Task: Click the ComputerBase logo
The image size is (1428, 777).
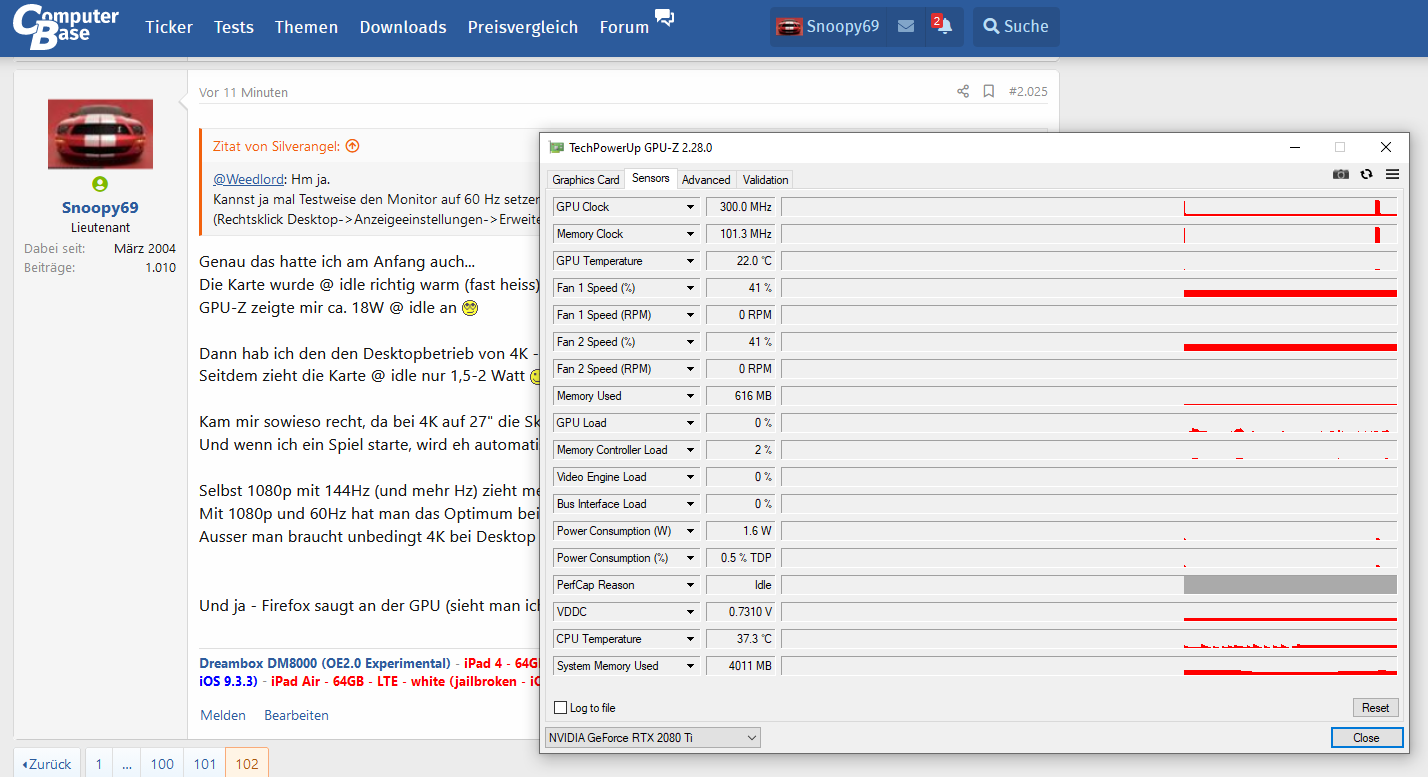Action: click(x=66, y=28)
